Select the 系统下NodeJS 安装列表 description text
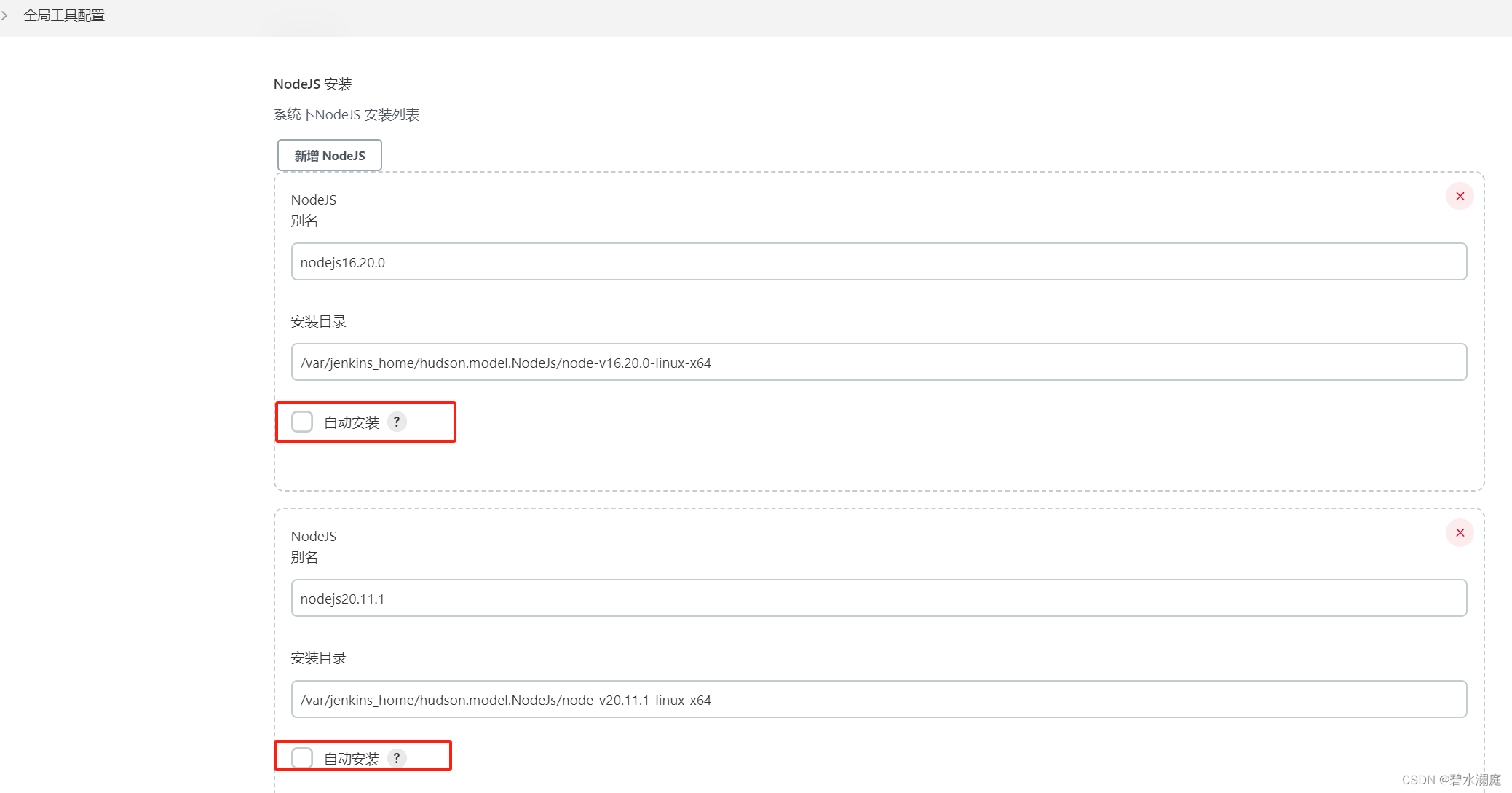 pyautogui.click(x=347, y=114)
